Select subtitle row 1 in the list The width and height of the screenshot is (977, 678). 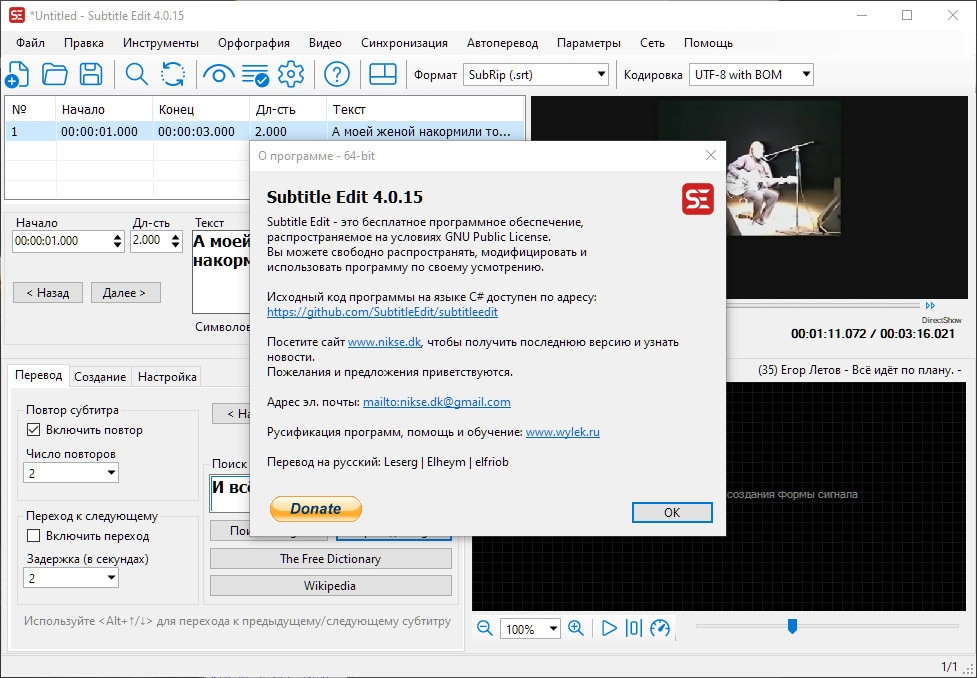(265, 131)
